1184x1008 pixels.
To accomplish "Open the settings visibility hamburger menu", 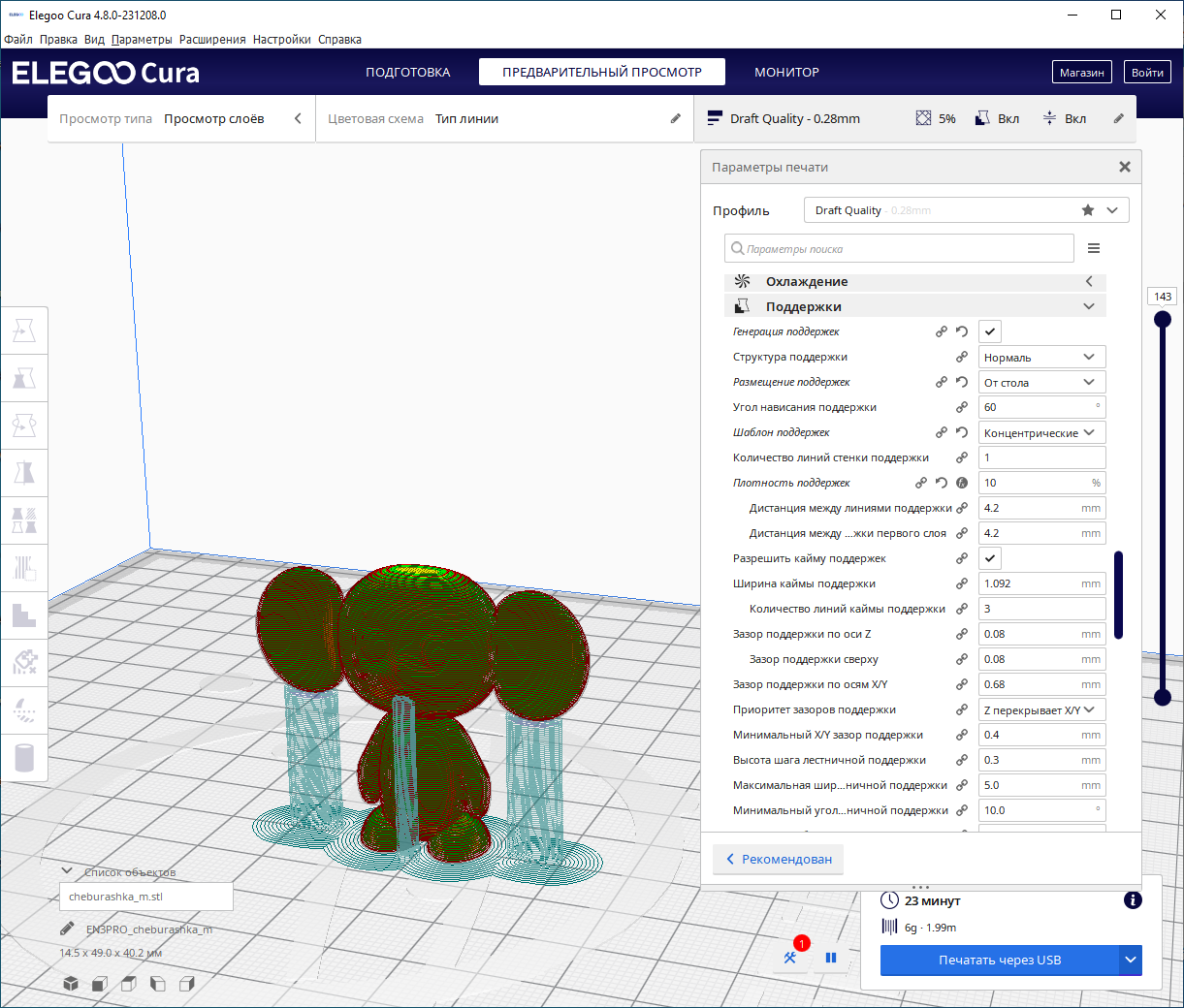I will click(1094, 249).
